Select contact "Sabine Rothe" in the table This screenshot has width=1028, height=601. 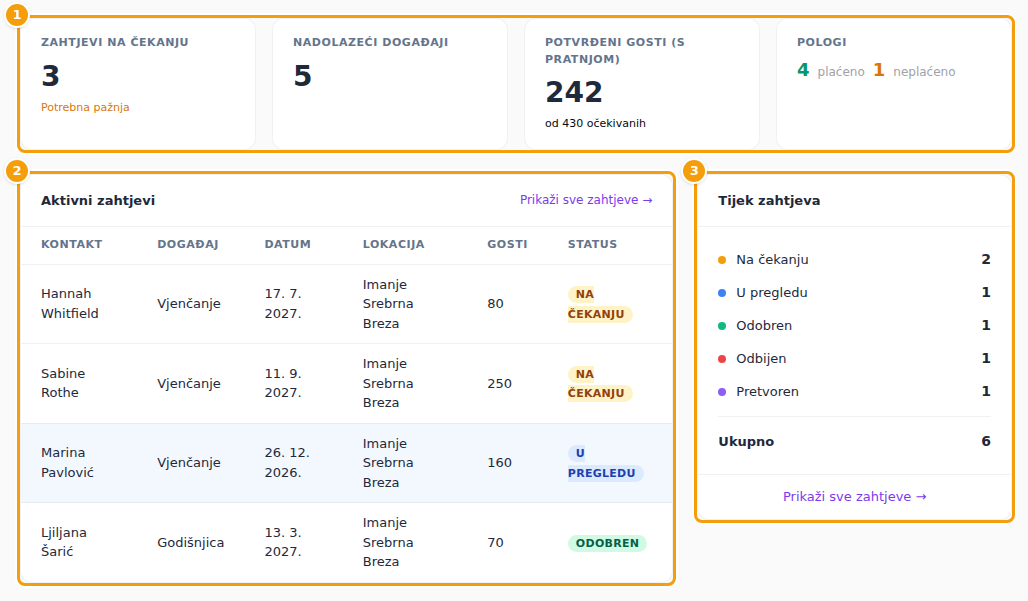[63, 383]
